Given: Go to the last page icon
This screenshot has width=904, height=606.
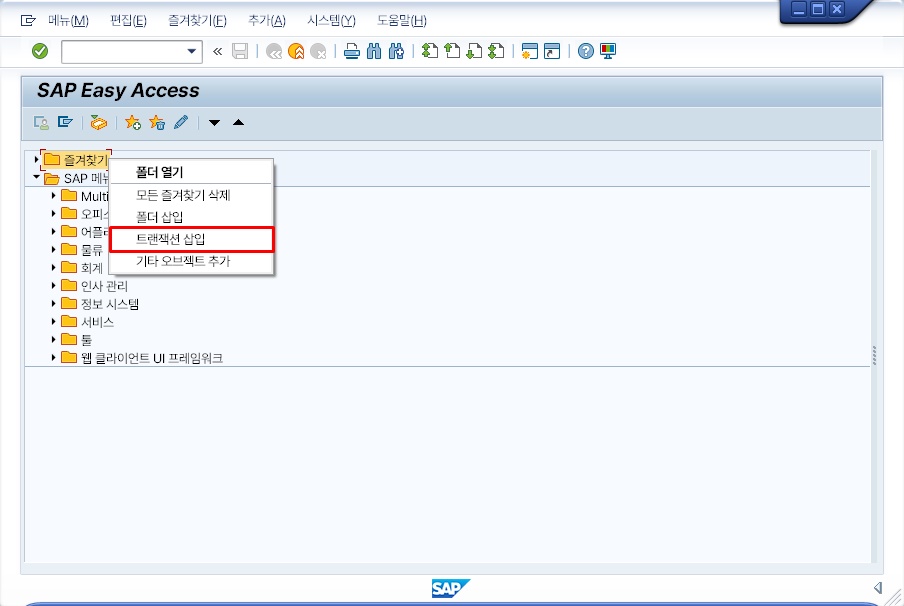Looking at the screenshot, I should click(496, 51).
